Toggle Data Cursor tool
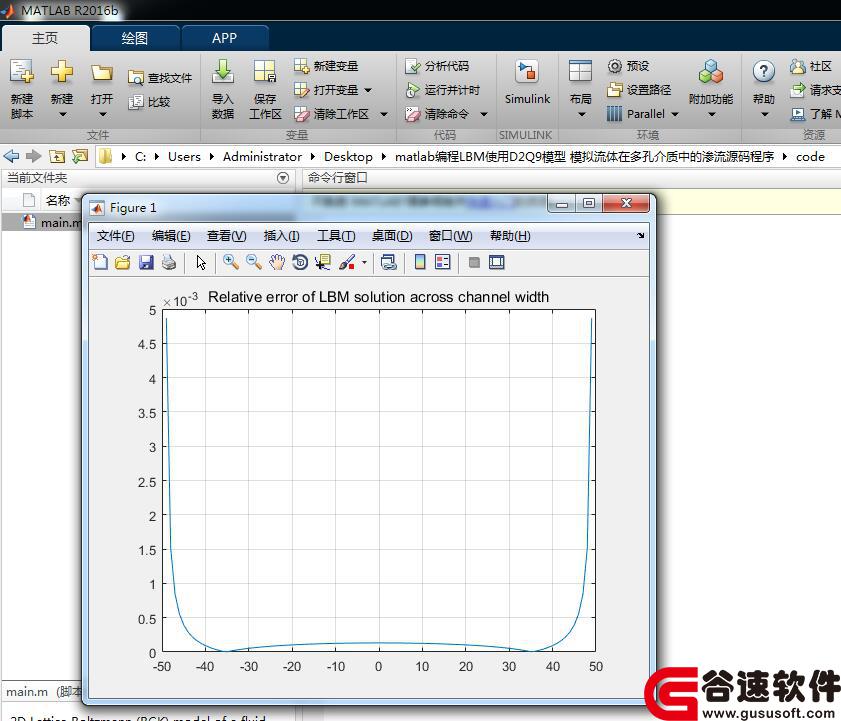 [323, 262]
